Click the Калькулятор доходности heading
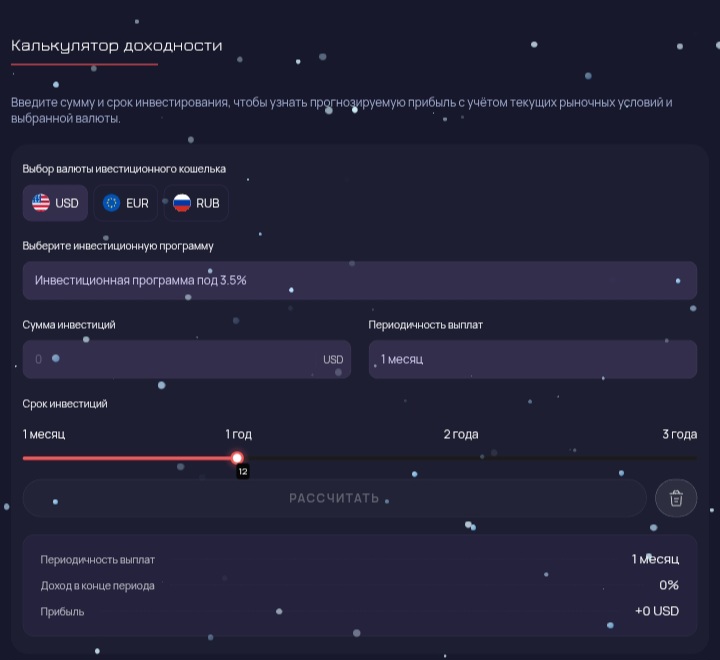 click(116, 46)
